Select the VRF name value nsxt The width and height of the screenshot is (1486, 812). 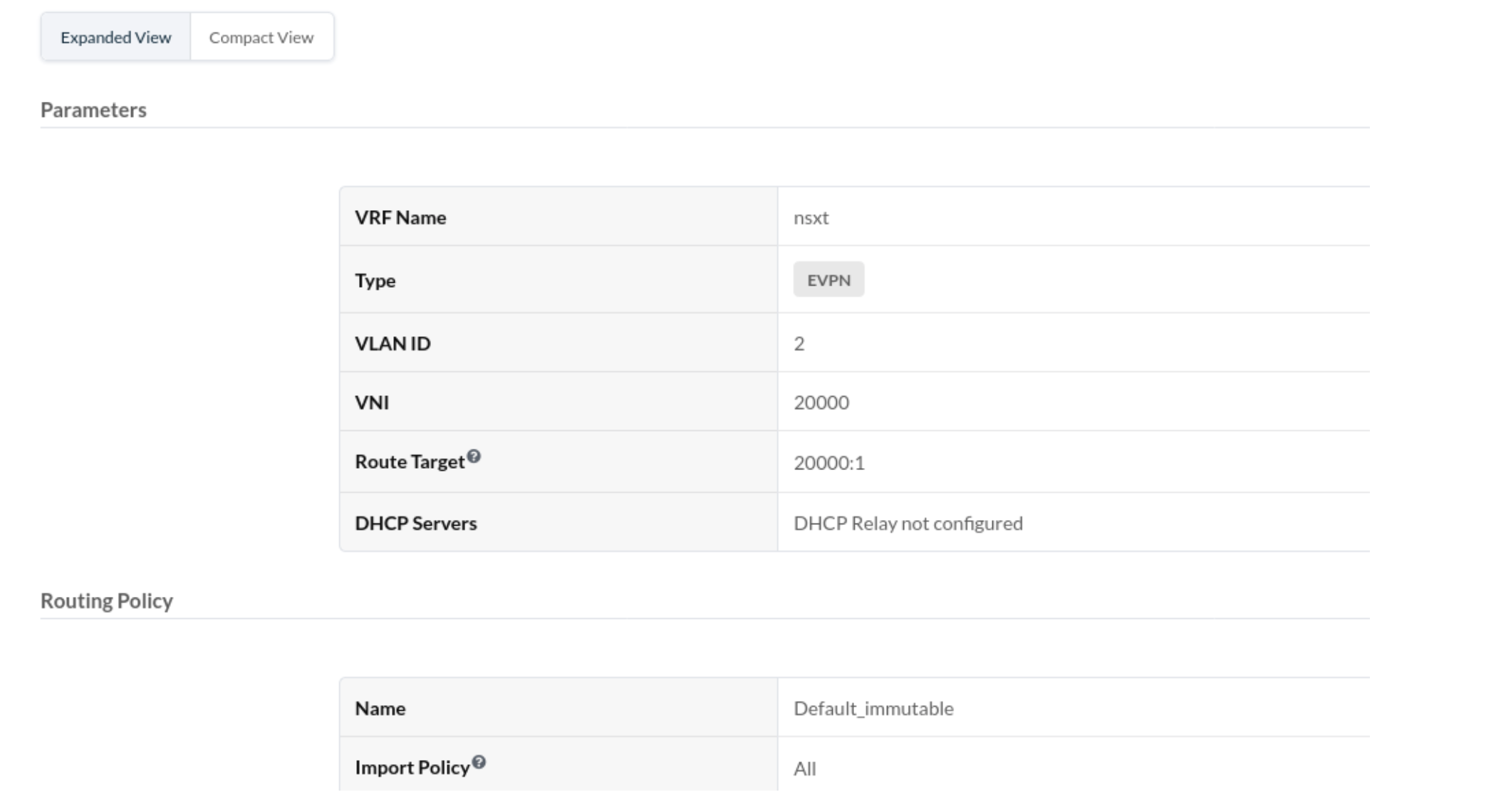click(811, 217)
